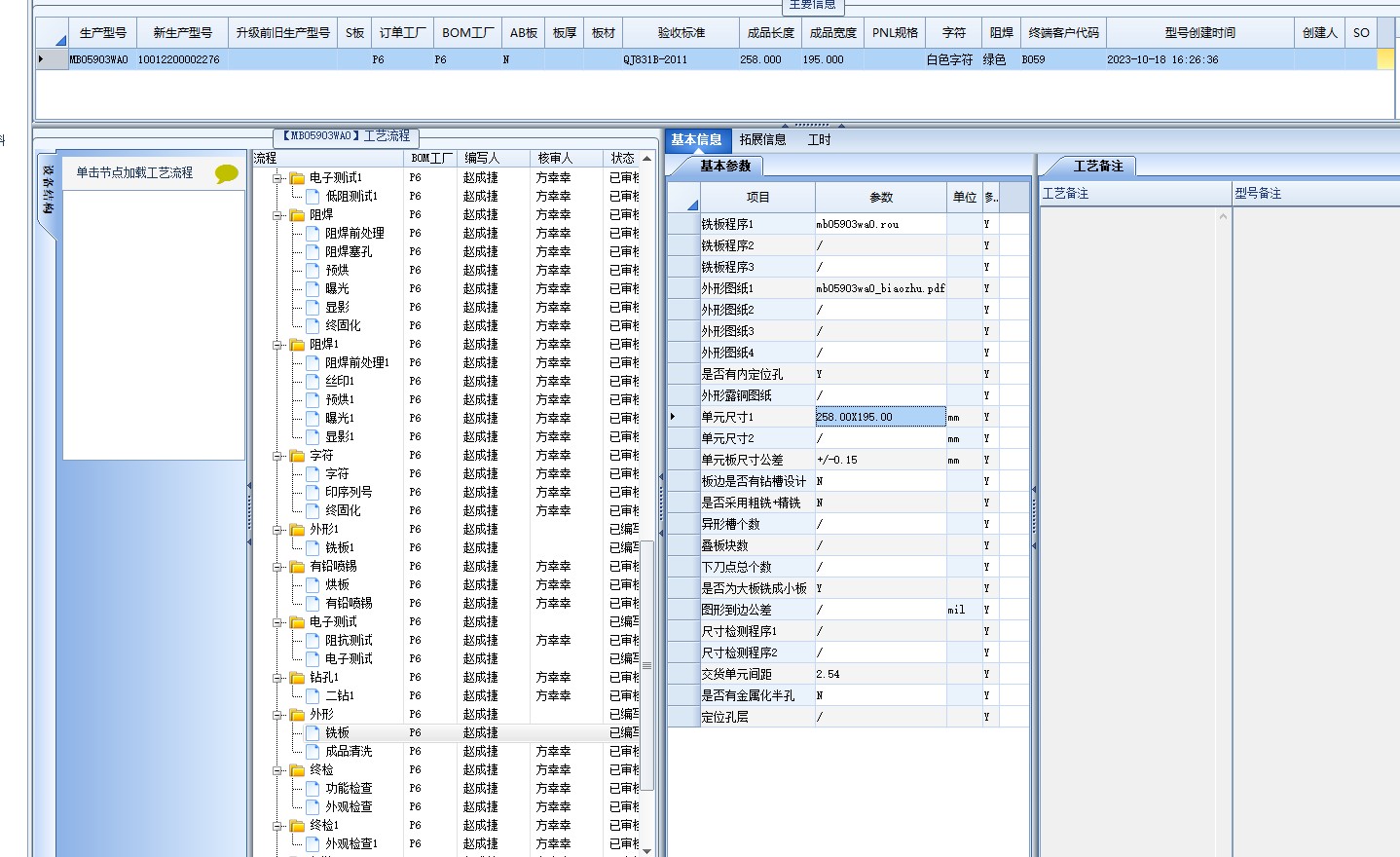Collapse the 有铅喷锡 folder node
This screenshot has width=1400, height=857.
(277, 567)
